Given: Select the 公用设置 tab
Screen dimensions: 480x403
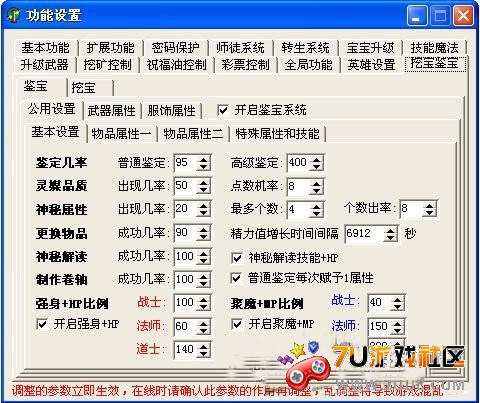Looking at the screenshot, I should [52, 109].
